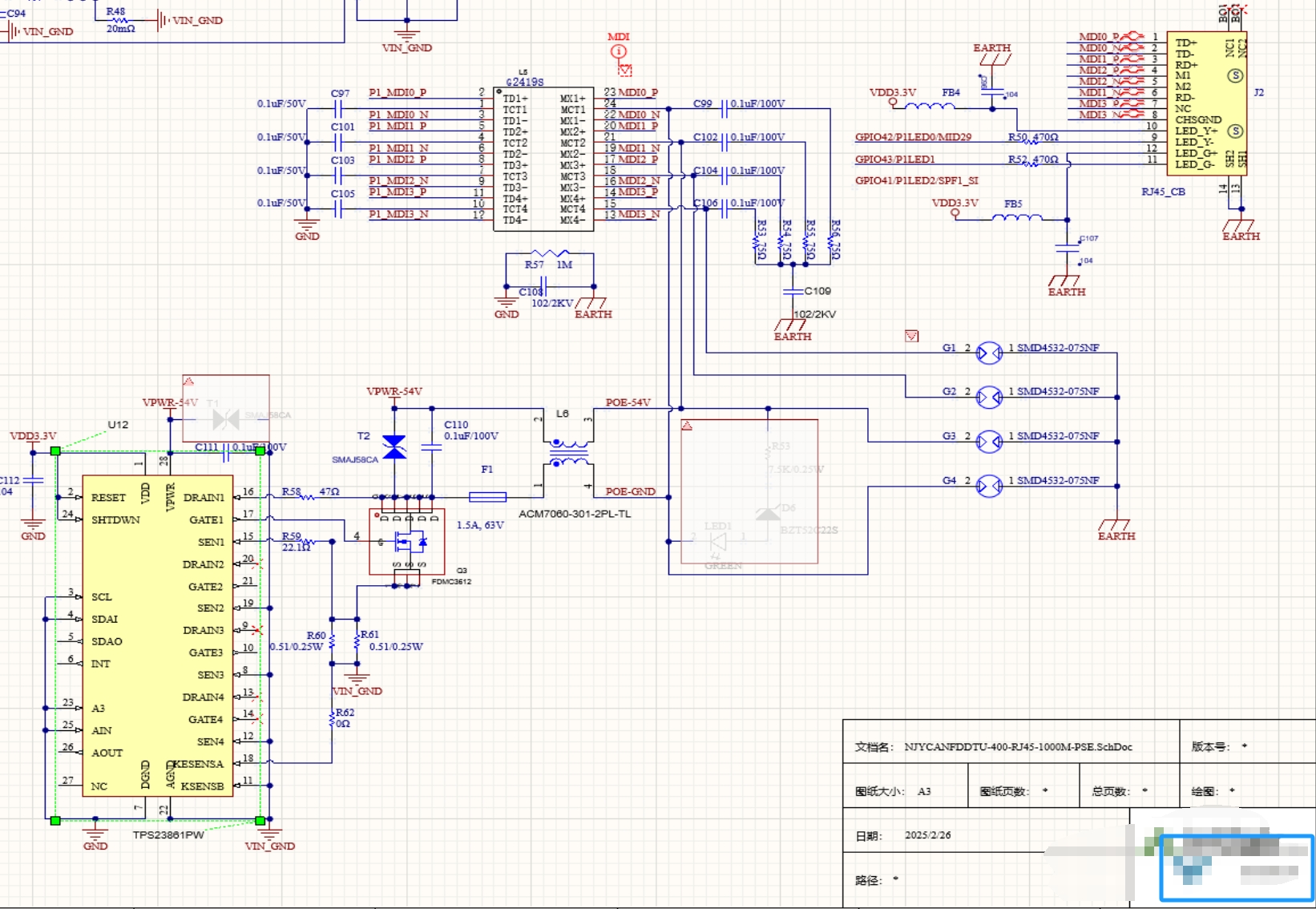Select the TPS23861PW part name text
Screen dimensions: 1316x909
pos(168,834)
